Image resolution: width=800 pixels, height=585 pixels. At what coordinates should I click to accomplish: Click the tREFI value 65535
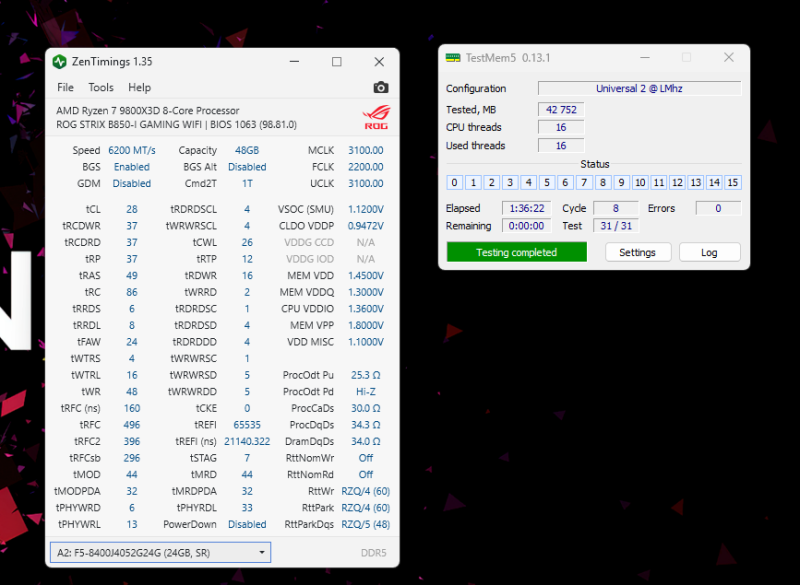pos(247,425)
